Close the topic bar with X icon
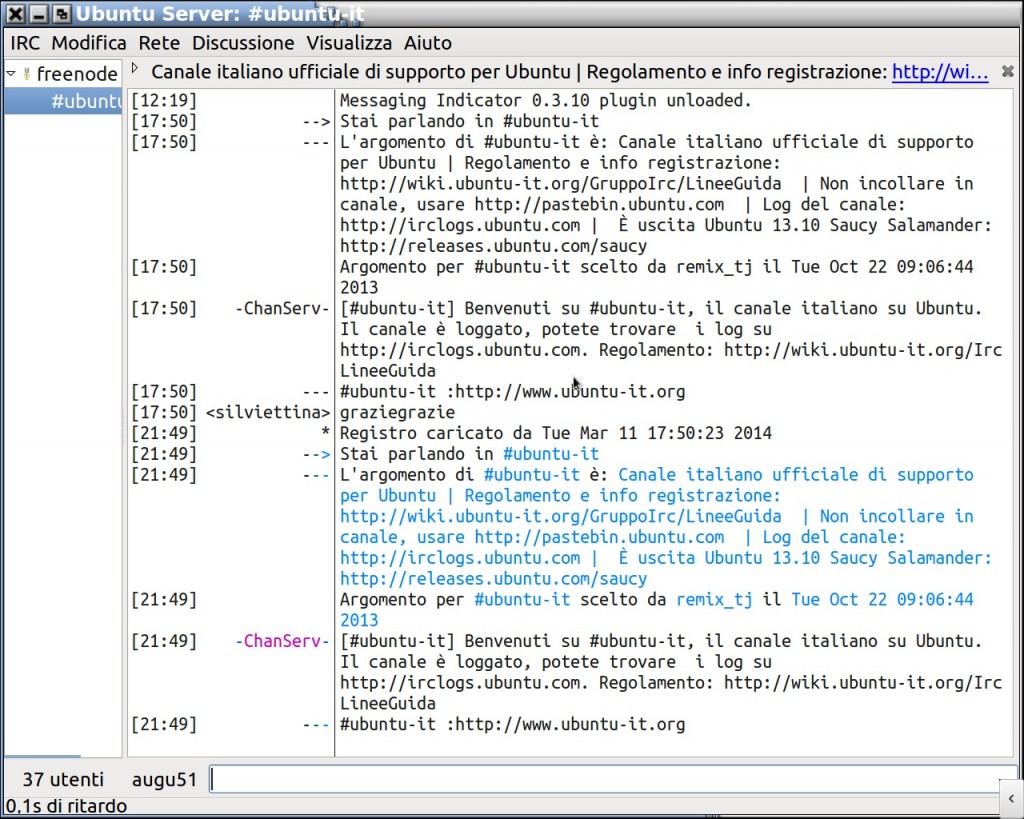This screenshot has width=1024, height=819. point(1008,71)
